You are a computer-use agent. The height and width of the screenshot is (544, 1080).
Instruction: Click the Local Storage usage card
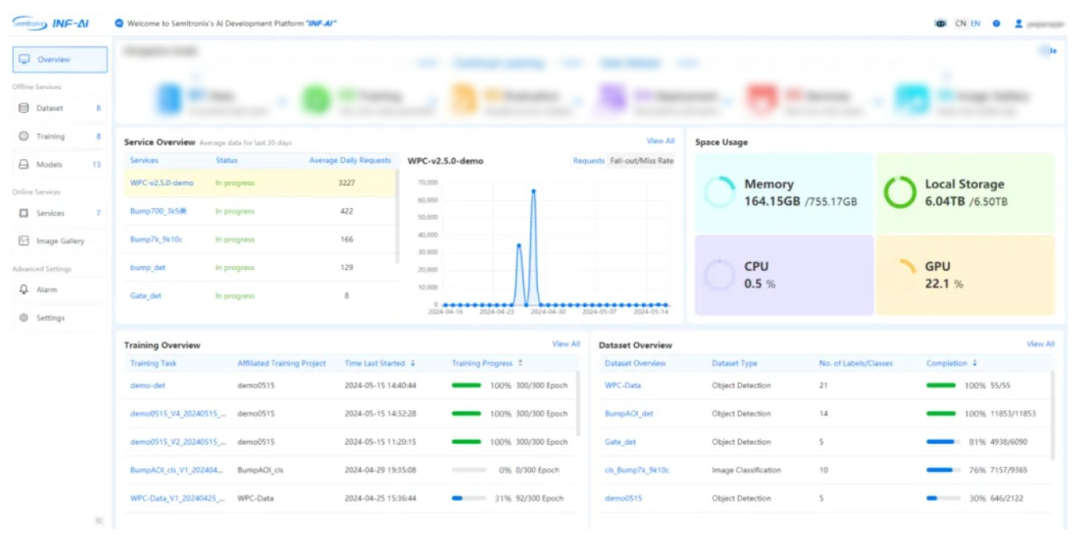pos(965,192)
